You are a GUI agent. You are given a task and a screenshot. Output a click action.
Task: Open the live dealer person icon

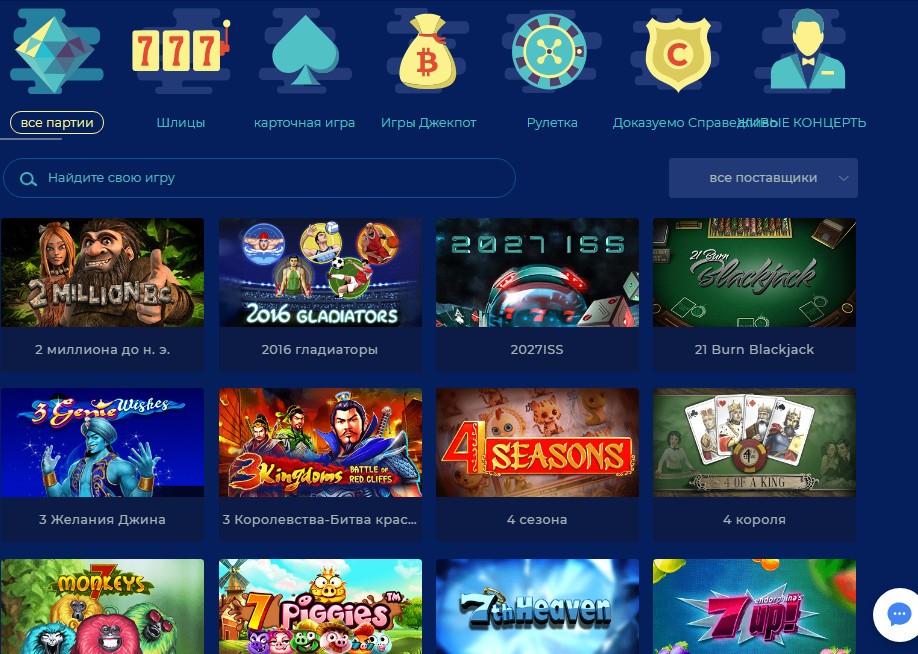(808, 49)
